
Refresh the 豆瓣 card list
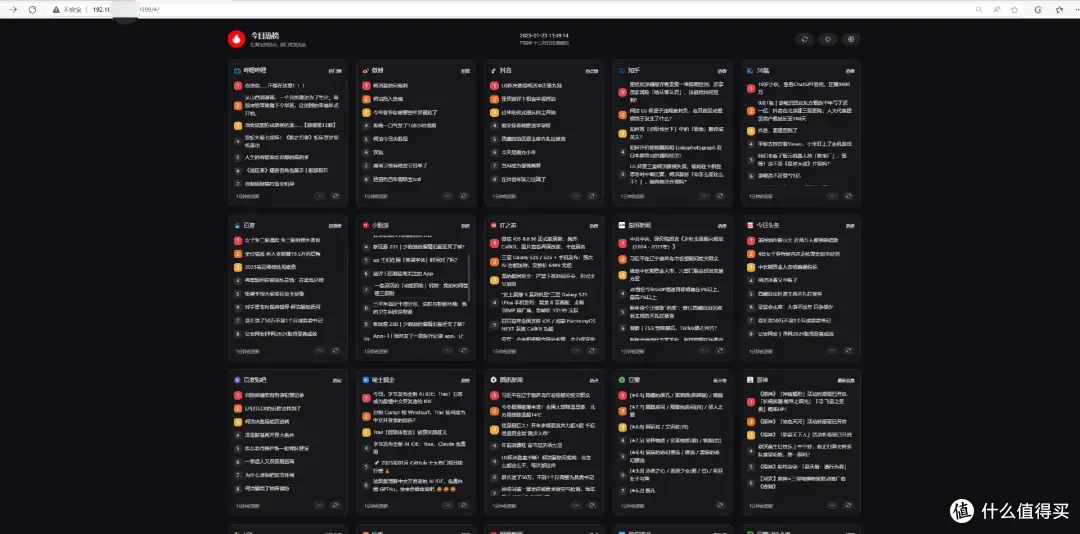[x=720, y=505]
